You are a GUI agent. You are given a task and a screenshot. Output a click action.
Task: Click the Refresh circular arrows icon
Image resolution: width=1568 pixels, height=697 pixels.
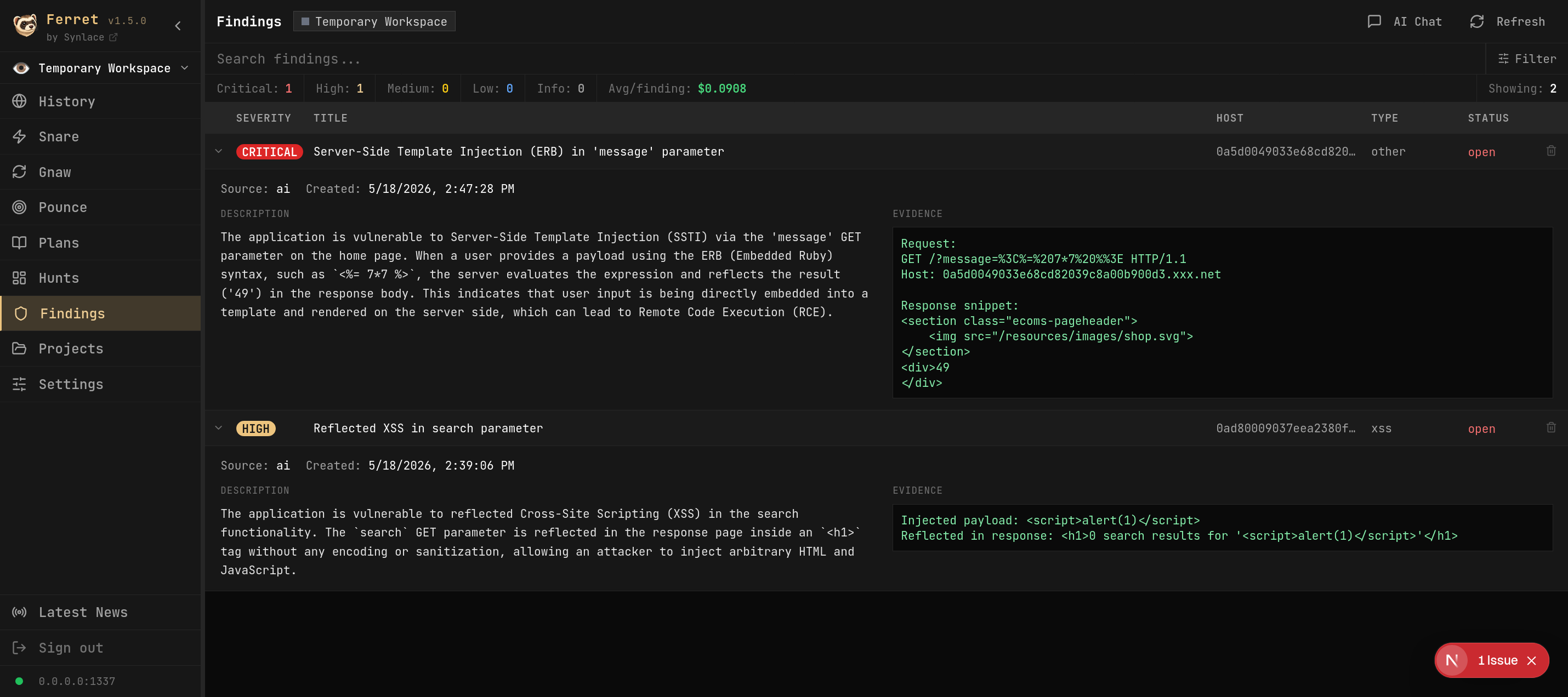[1478, 21]
